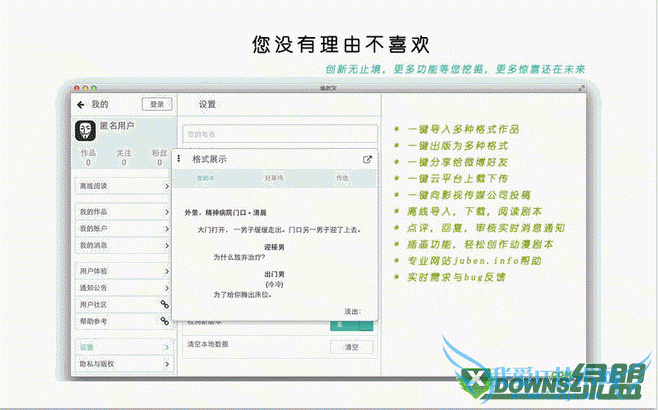This screenshot has width=658, height=410.
Task: Switch to the 好莱坞 format tab
Action: tap(274, 178)
